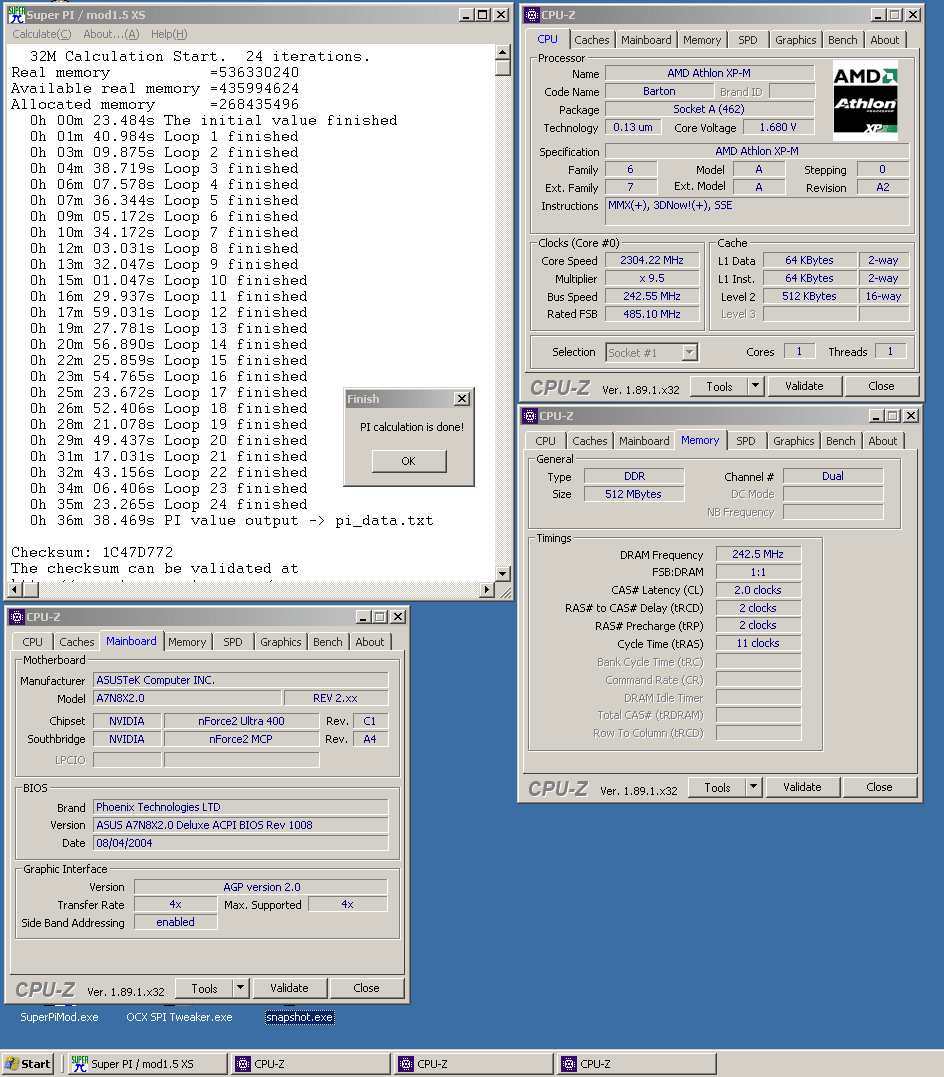Viewport: 944px width, 1077px height.
Task: Select Caches tab in the Mainboard CPU-Z window
Action: [x=76, y=642]
